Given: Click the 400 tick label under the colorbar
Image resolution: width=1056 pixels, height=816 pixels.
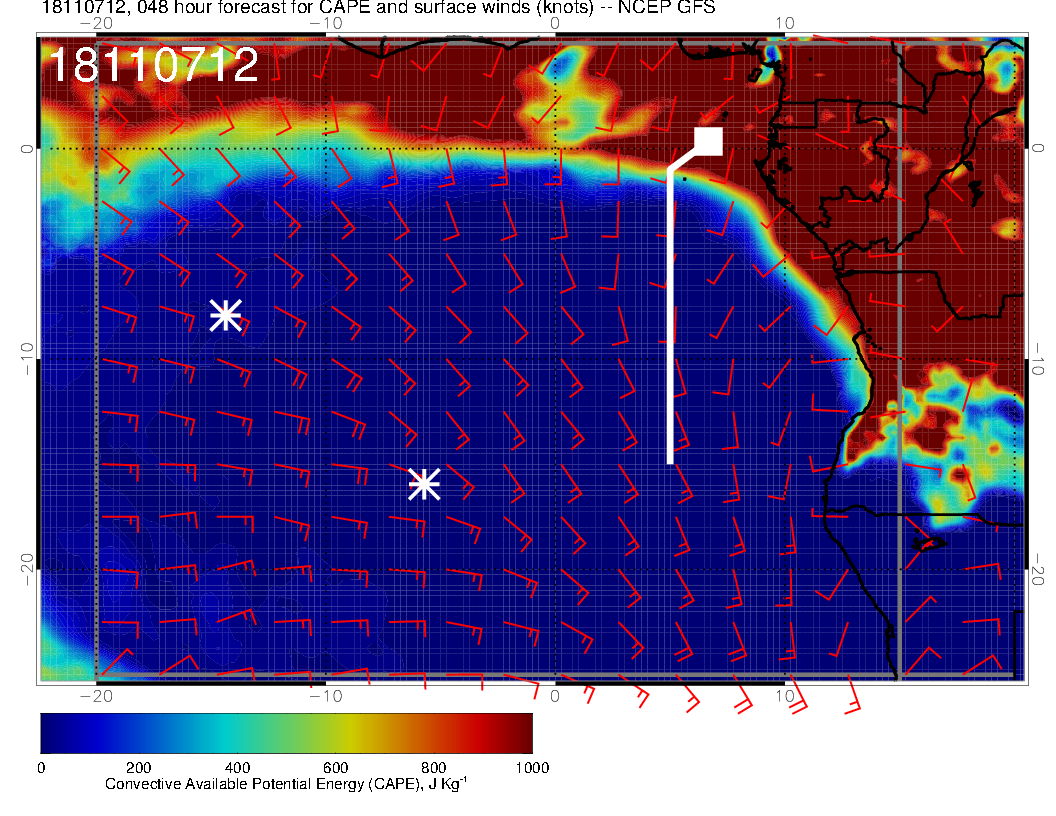Looking at the screenshot, I should [237, 768].
